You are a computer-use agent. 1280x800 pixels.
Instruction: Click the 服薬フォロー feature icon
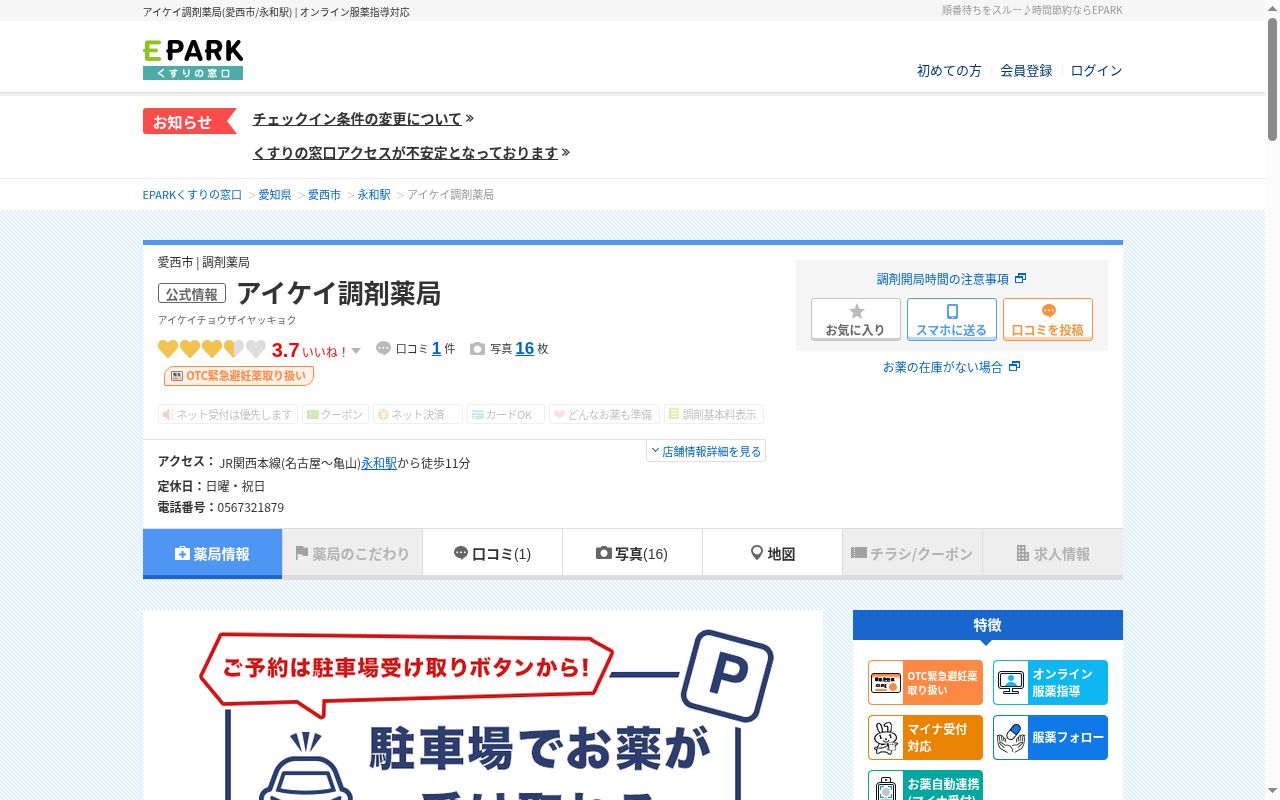click(x=1050, y=738)
